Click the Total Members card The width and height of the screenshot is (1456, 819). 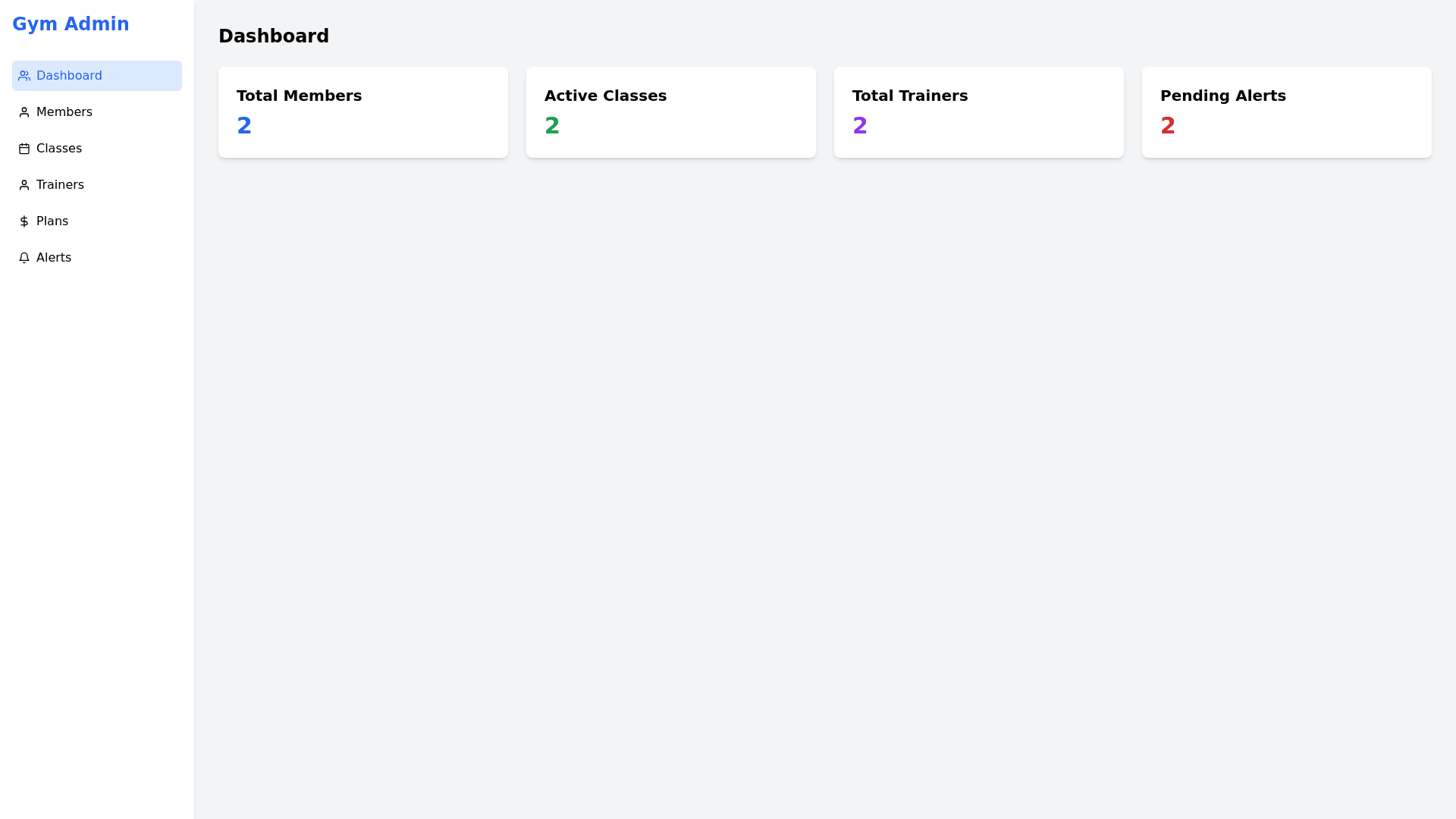click(x=362, y=112)
